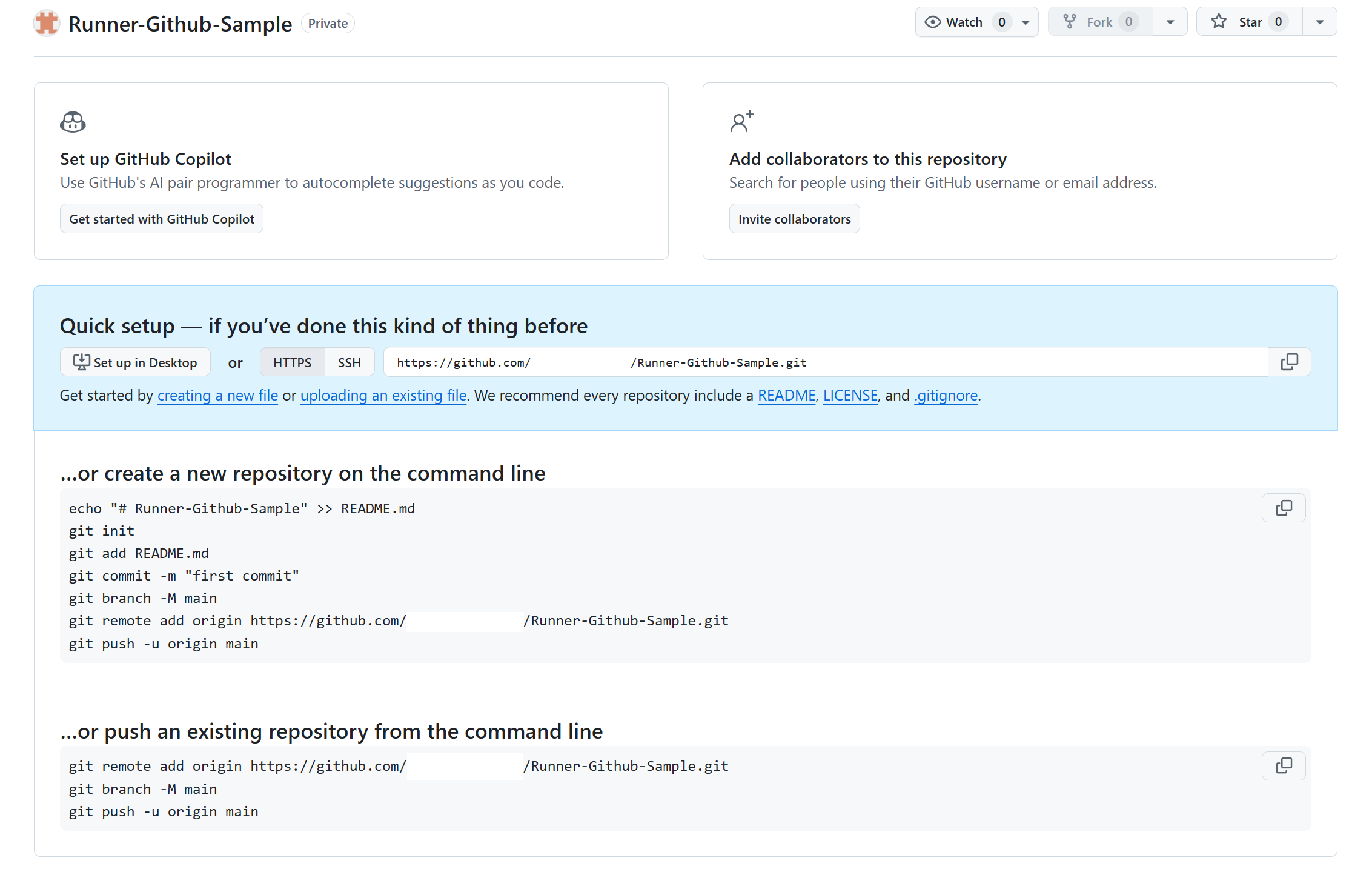Expand the Fork options dropdown
This screenshot has height=875, width=1372.
[x=1170, y=22]
